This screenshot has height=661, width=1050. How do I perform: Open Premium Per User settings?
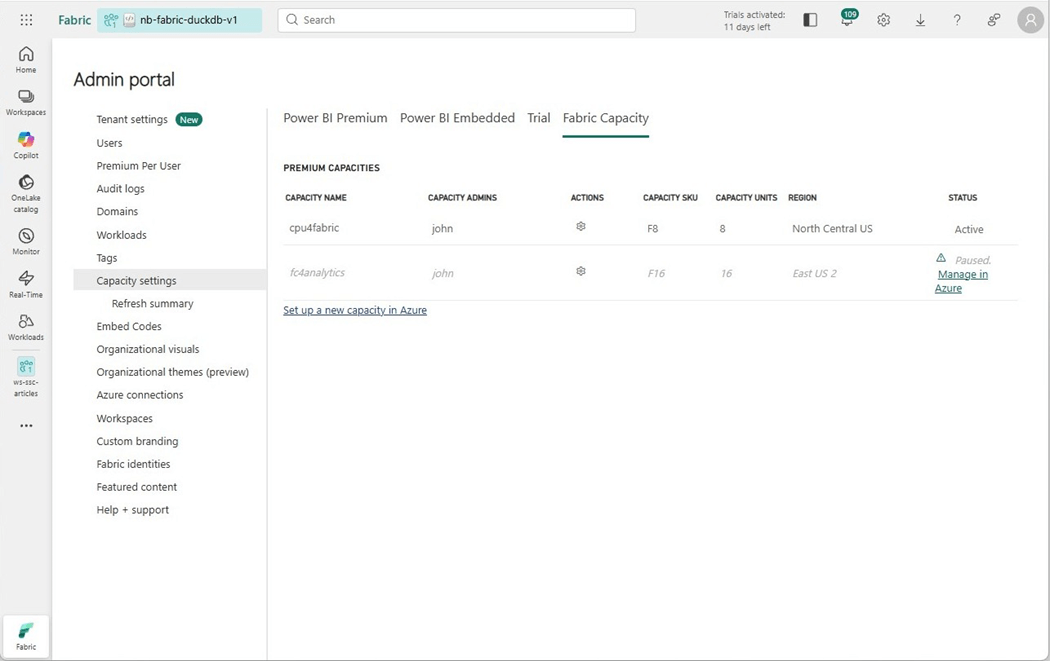click(139, 165)
